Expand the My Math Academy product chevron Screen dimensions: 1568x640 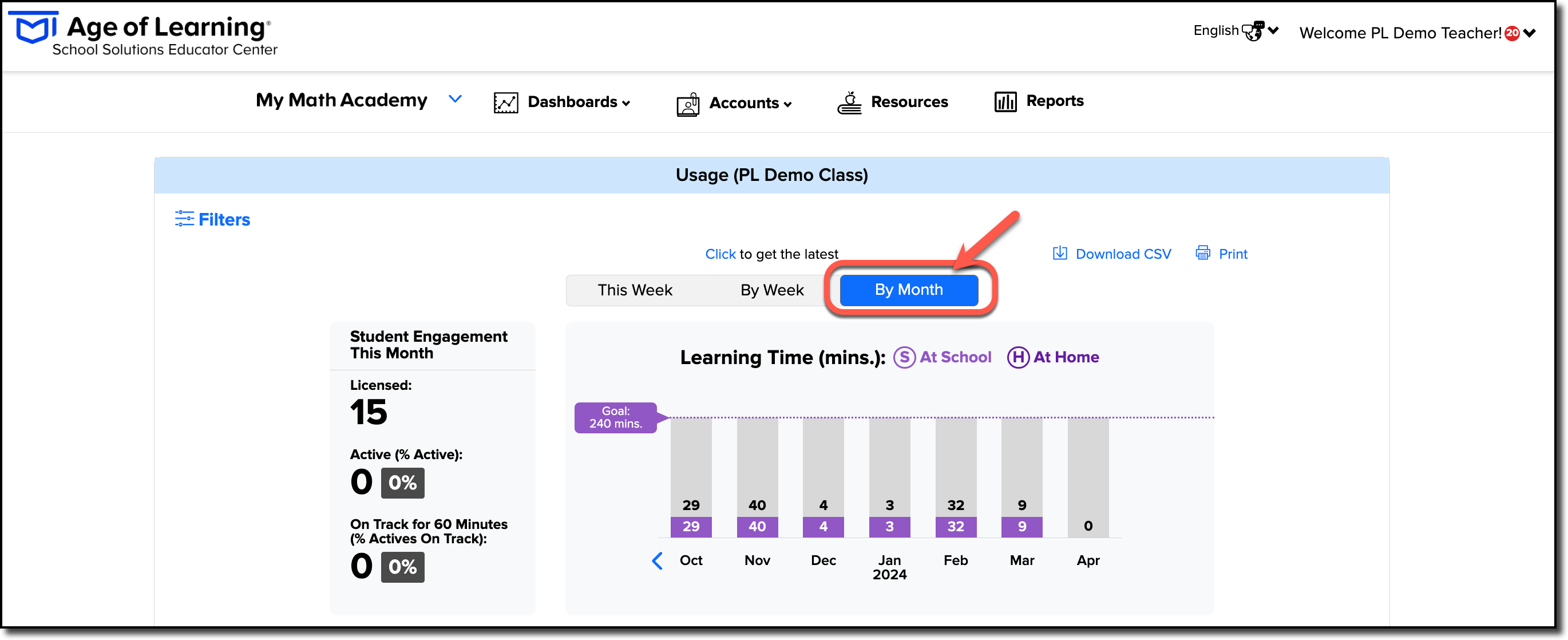[455, 99]
